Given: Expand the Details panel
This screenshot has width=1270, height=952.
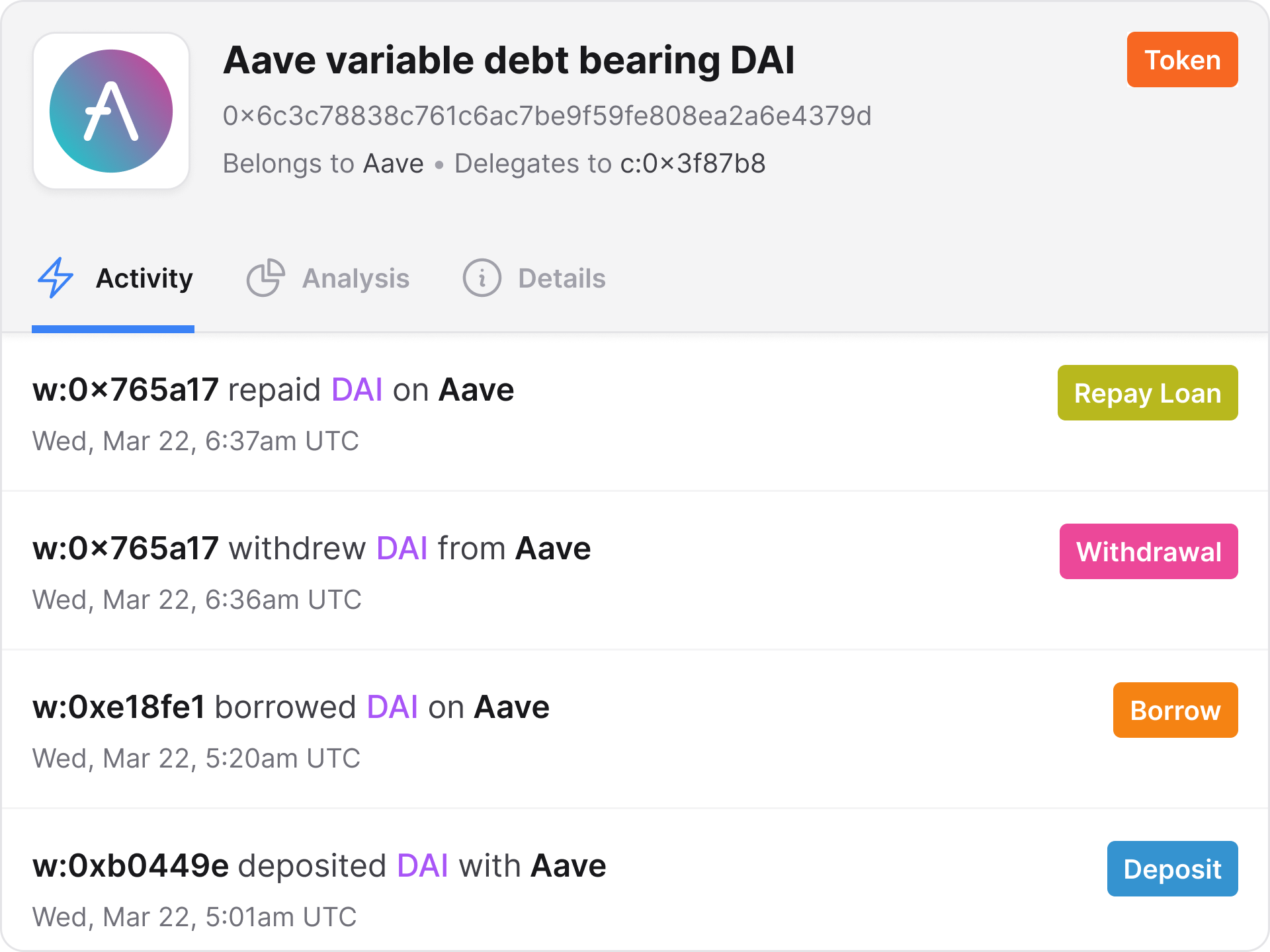Looking at the screenshot, I should click(x=534, y=277).
